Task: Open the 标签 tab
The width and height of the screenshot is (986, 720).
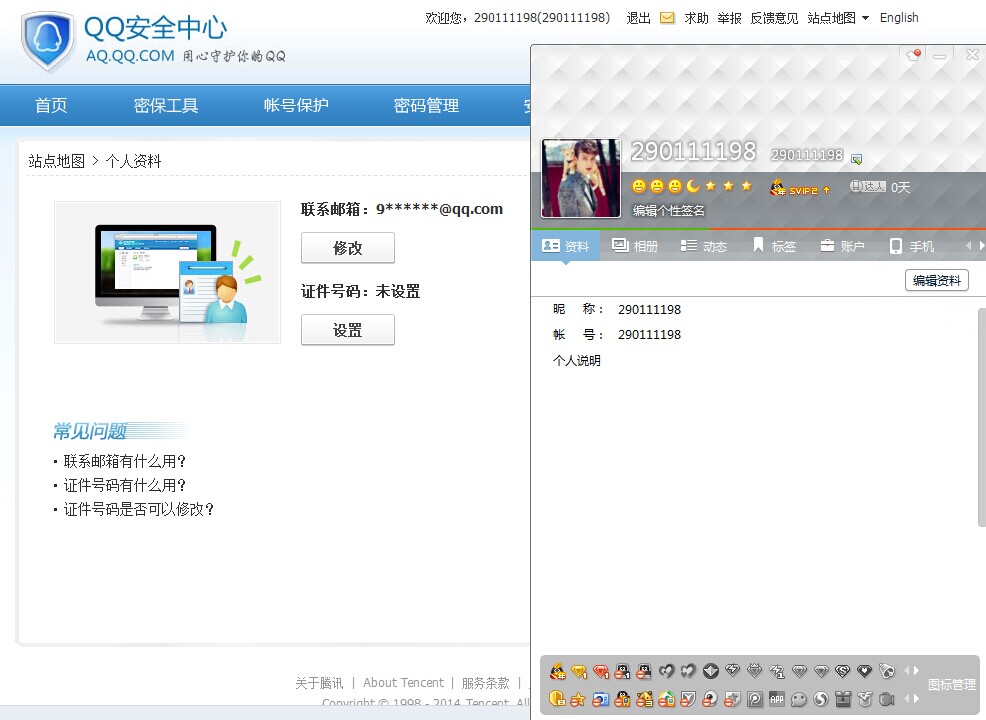Action: [x=774, y=246]
